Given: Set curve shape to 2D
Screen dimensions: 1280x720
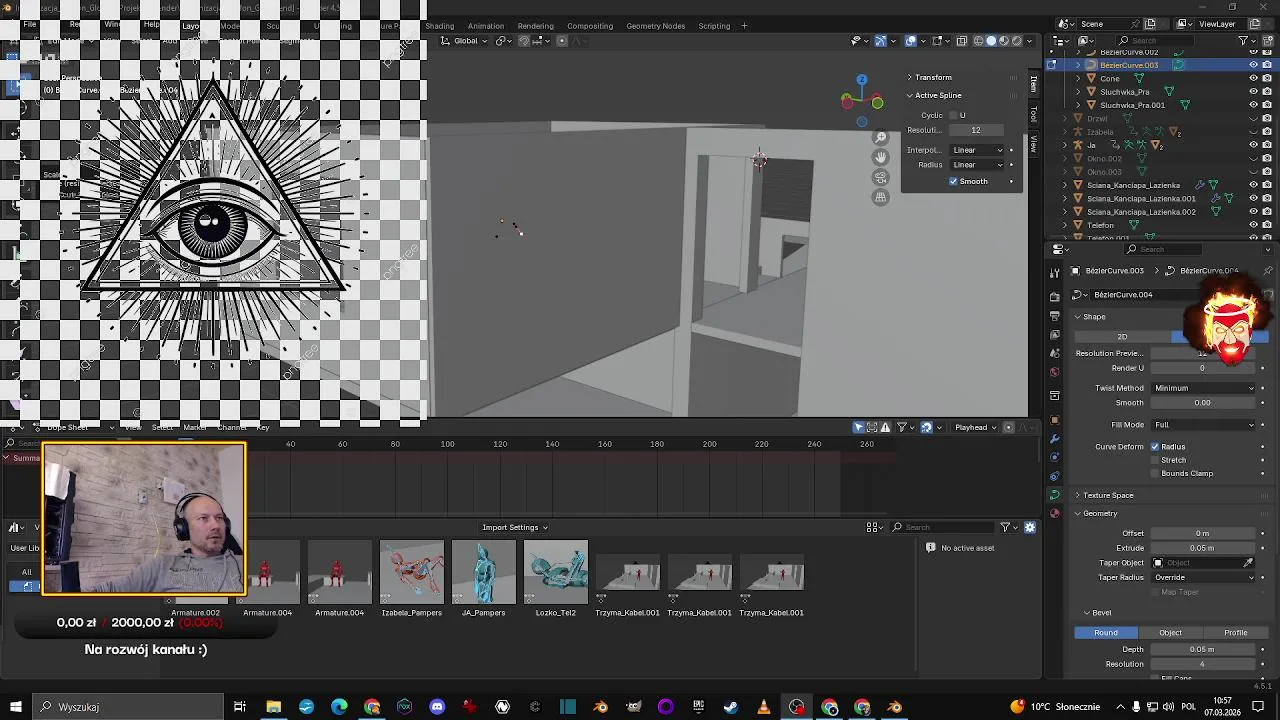Looking at the screenshot, I should coord(1122,337).
